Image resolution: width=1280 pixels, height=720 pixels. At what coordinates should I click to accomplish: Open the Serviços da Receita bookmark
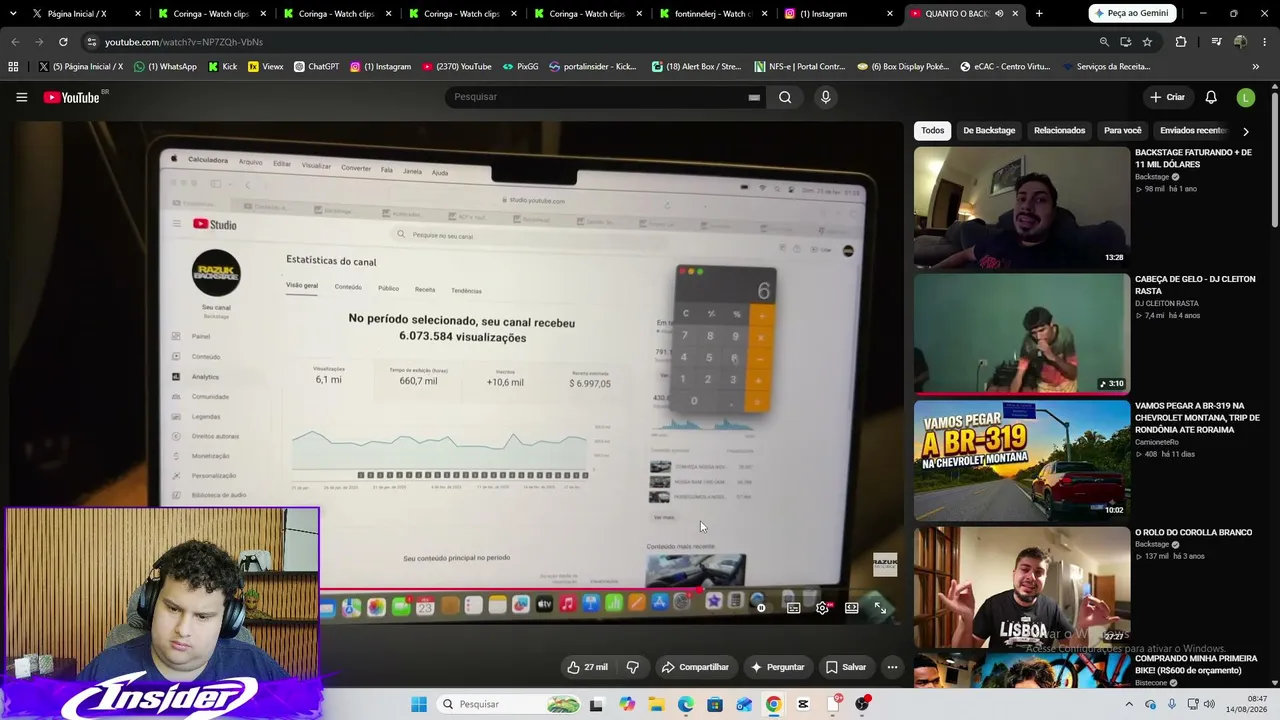[x=1105, y=67]
